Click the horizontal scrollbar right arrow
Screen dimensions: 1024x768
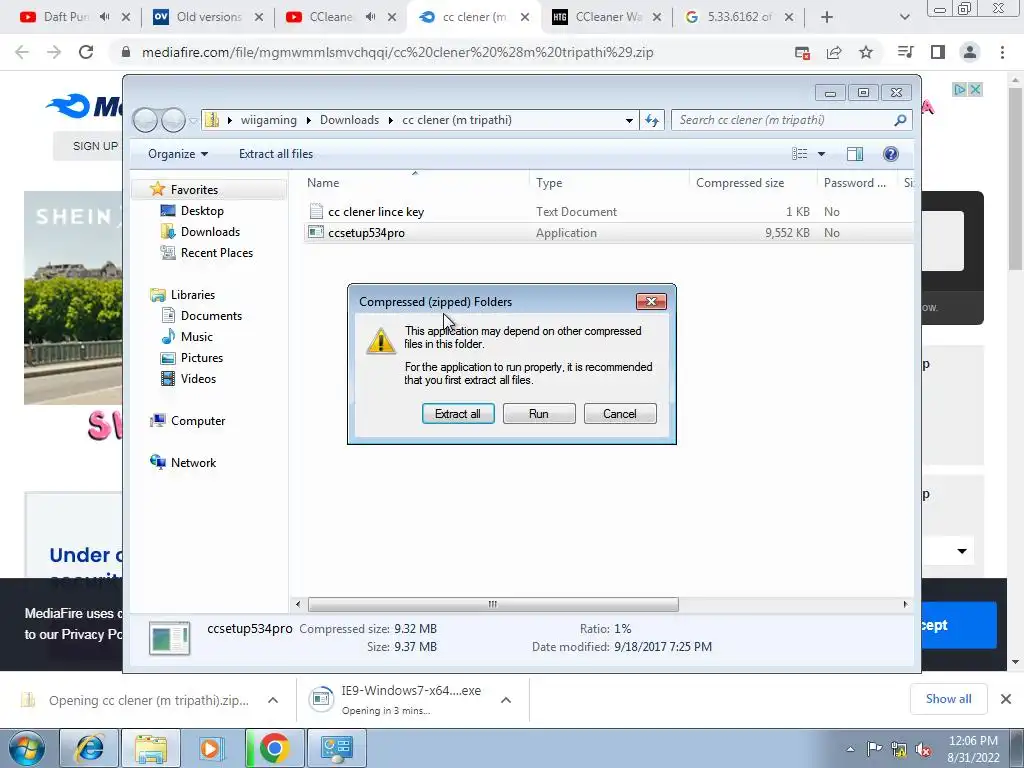[905, 605]
